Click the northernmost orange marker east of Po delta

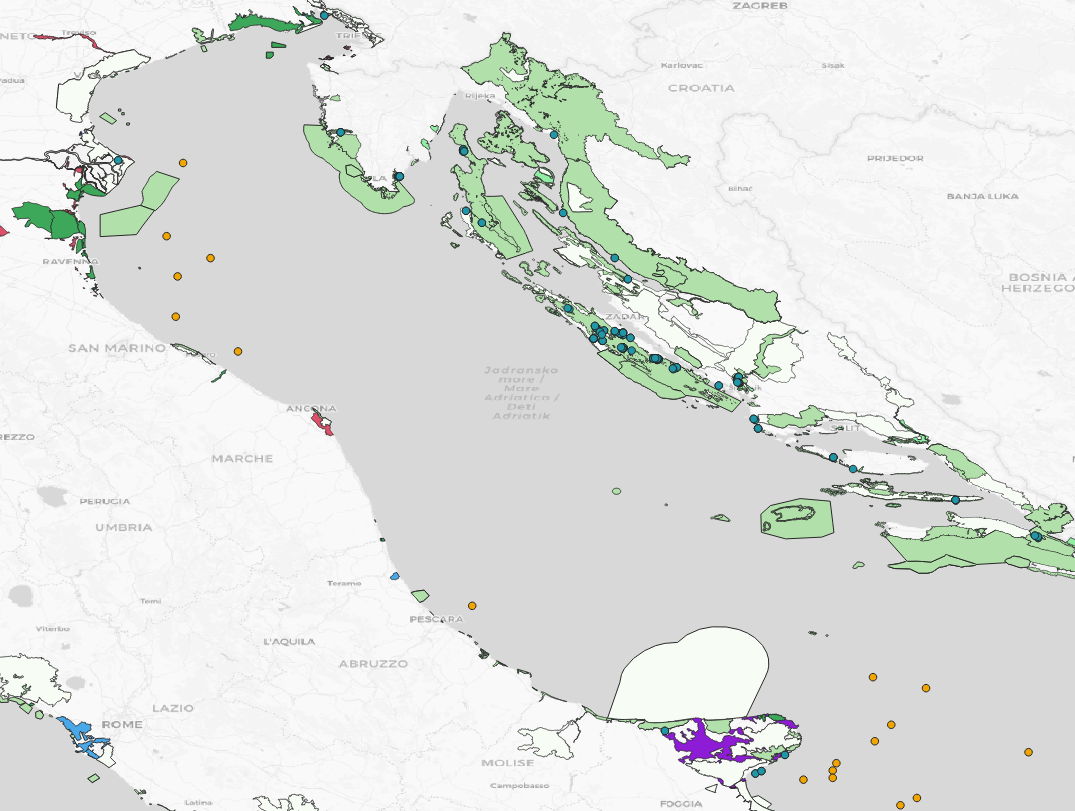[x=183, y=163]
